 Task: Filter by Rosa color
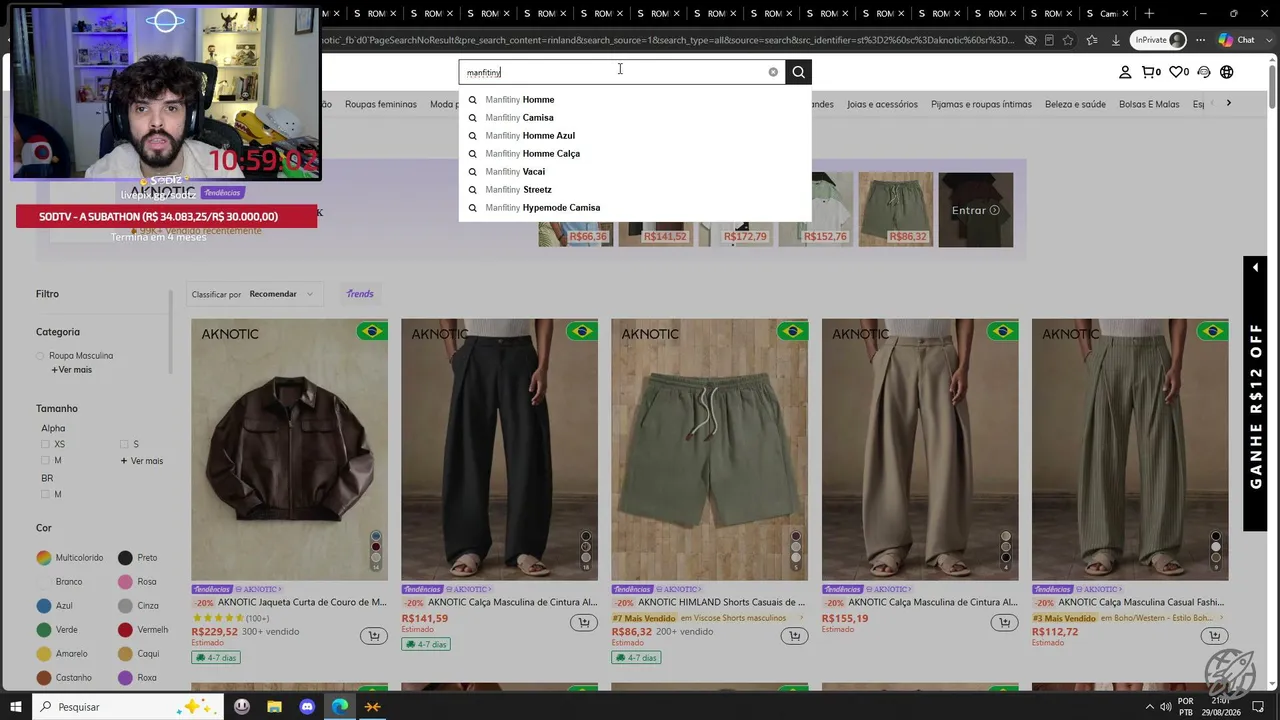[125, 582]
